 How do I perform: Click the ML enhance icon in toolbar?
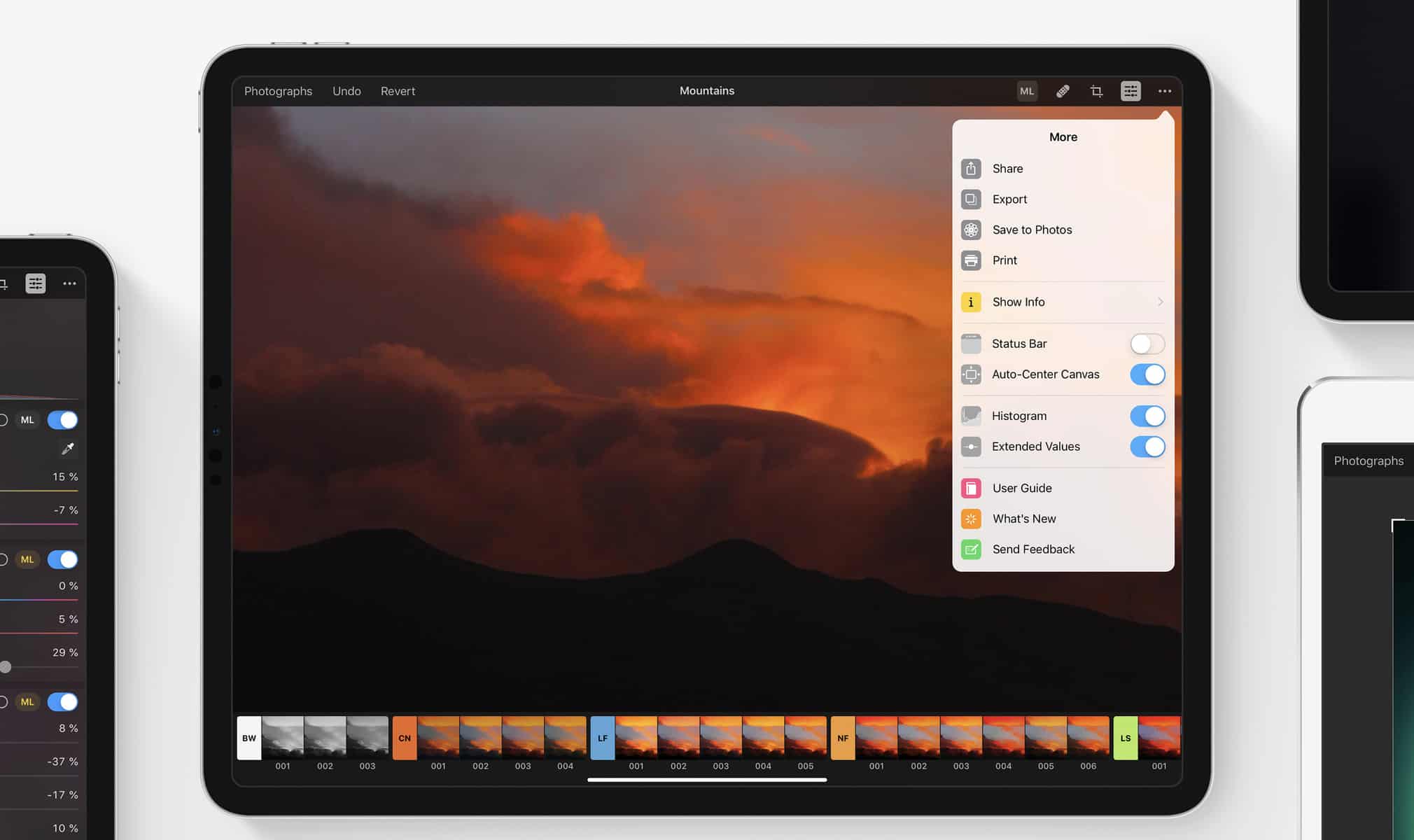(1026, 91)
